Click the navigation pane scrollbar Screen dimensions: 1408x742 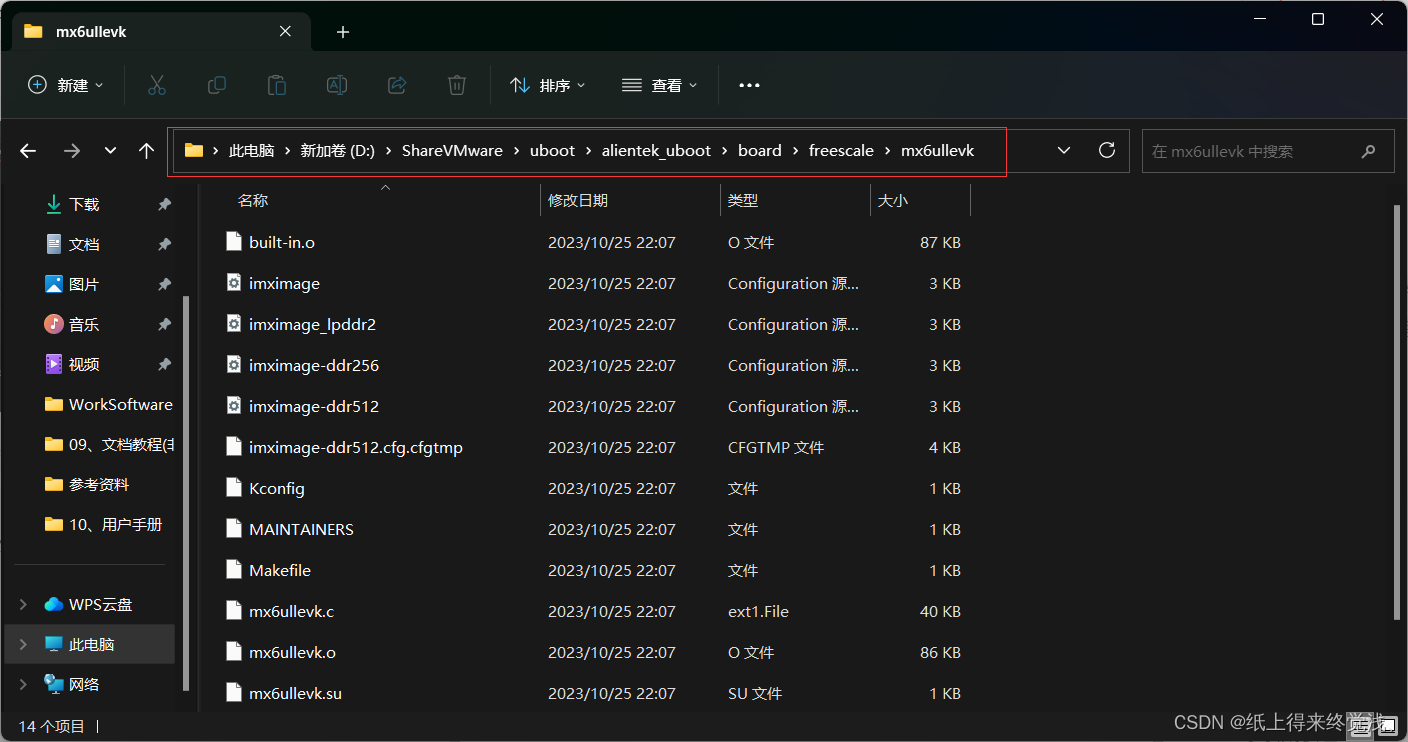[186, 492]
